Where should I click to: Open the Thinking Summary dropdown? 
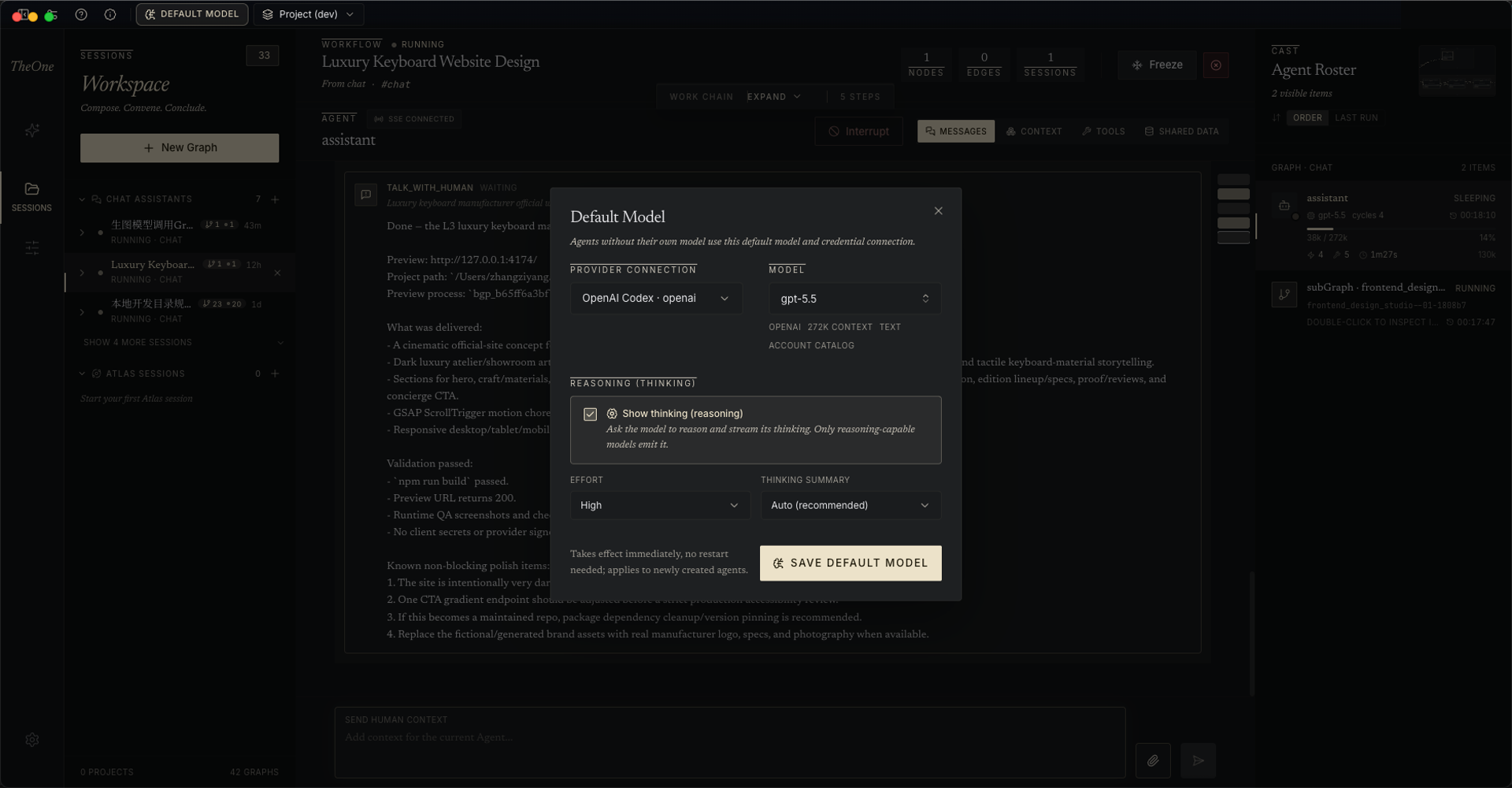(x=850, y=505)
